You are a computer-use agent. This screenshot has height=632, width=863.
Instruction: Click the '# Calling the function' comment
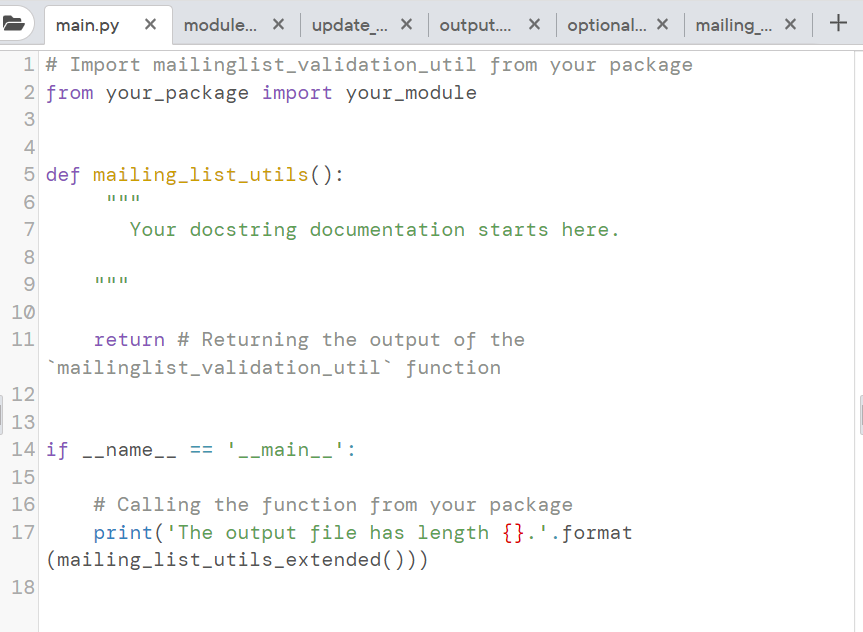pos(333,505)
